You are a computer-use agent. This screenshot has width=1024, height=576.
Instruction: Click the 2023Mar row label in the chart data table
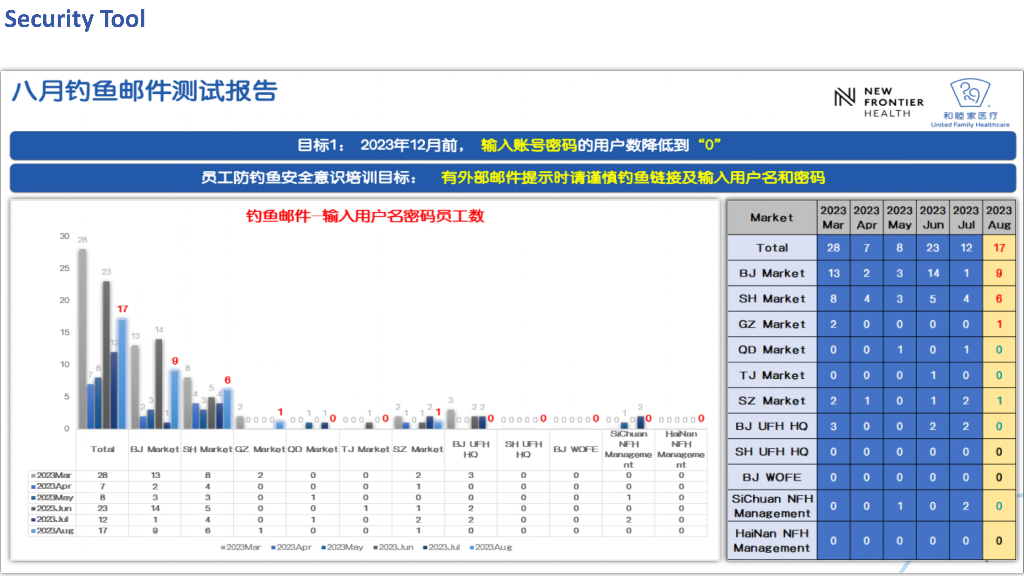point(52,475)
